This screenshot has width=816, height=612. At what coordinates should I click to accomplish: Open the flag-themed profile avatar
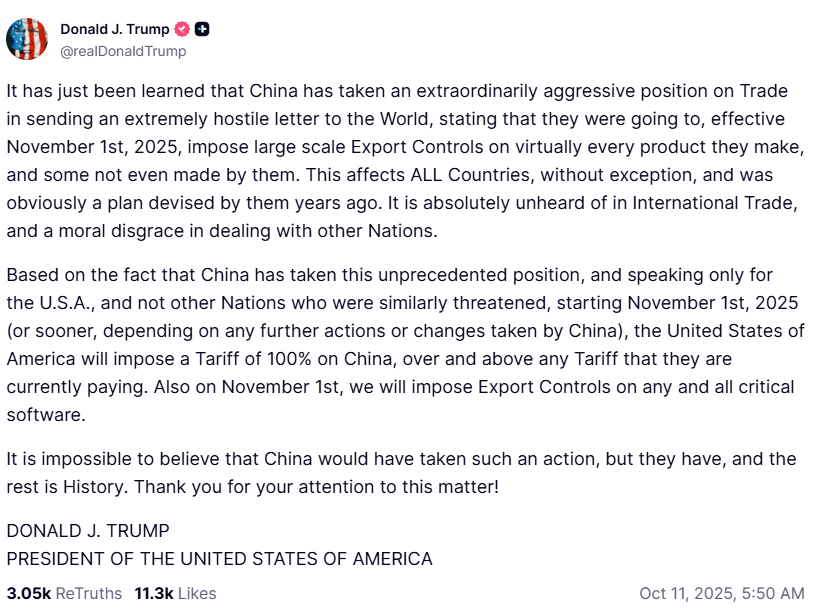27,39
